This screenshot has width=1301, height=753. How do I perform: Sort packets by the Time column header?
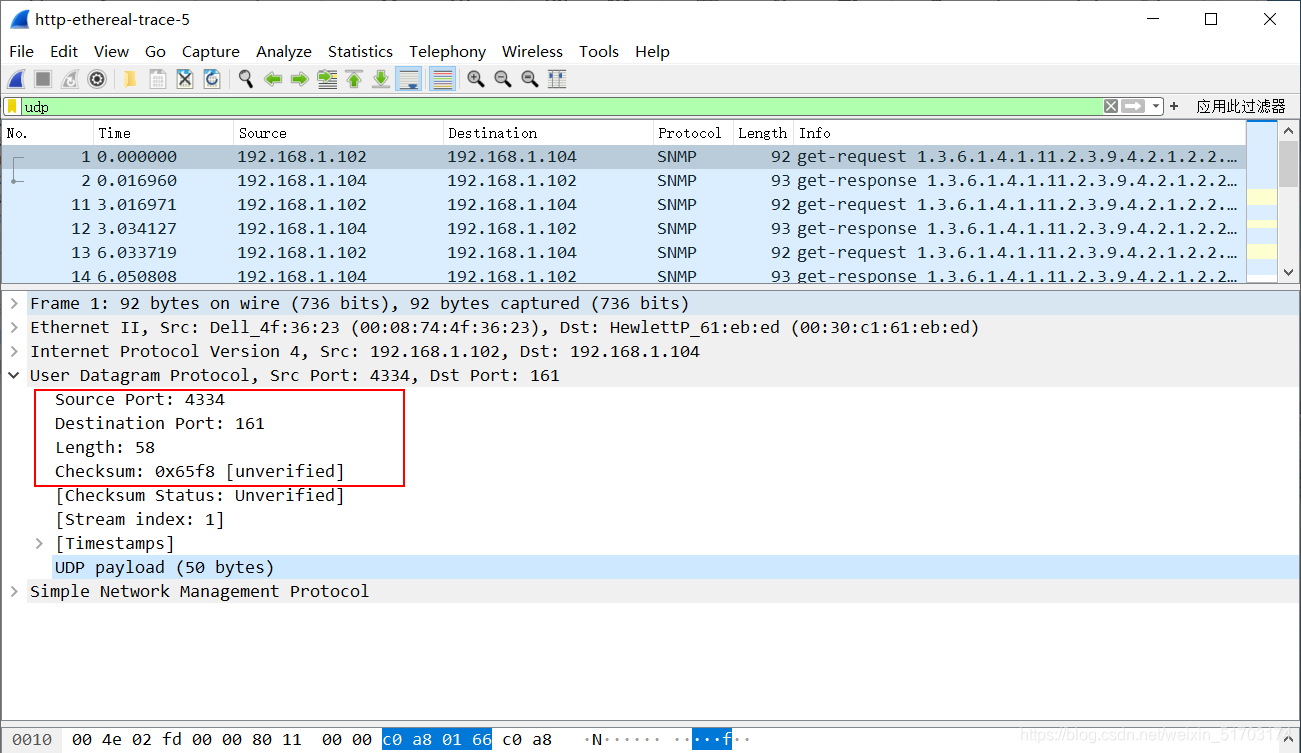tap(164, 133)
